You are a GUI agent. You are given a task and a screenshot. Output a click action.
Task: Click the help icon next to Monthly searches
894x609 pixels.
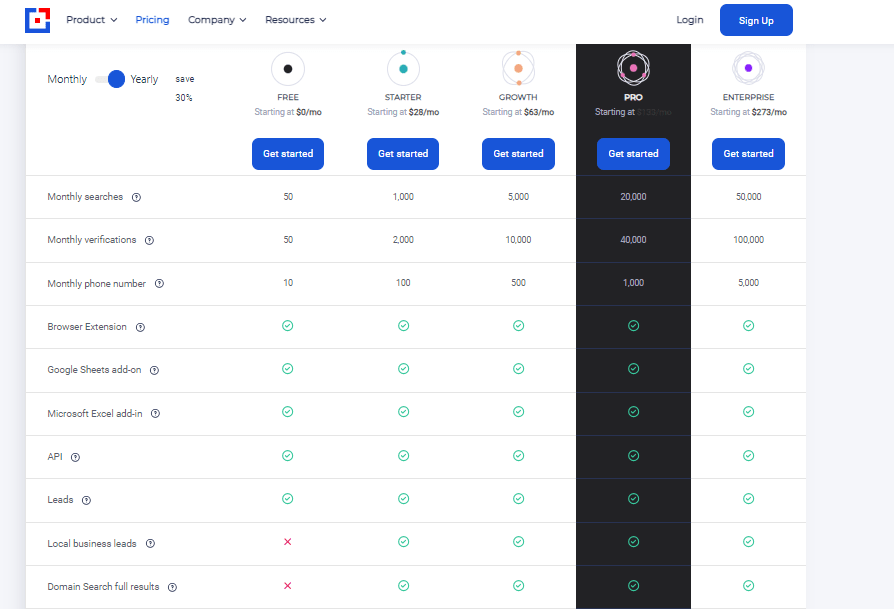pos(137,197)
